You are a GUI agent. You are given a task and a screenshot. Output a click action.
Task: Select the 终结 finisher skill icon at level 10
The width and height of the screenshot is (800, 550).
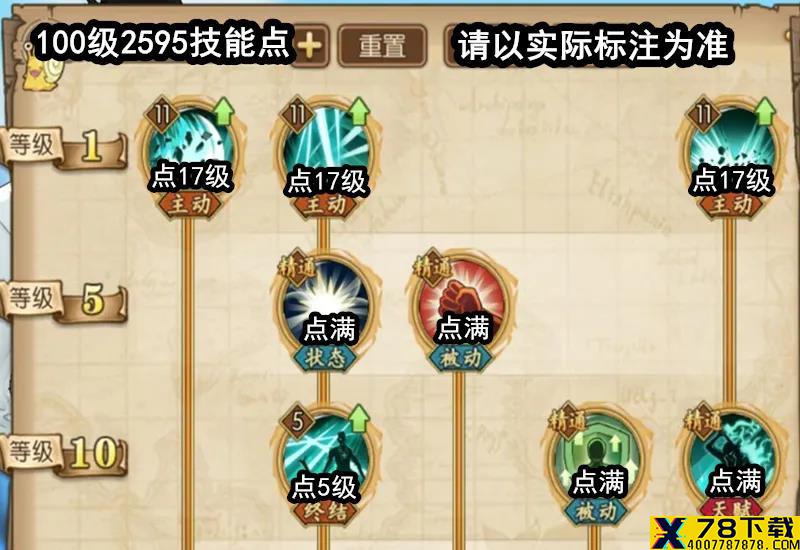327,456
